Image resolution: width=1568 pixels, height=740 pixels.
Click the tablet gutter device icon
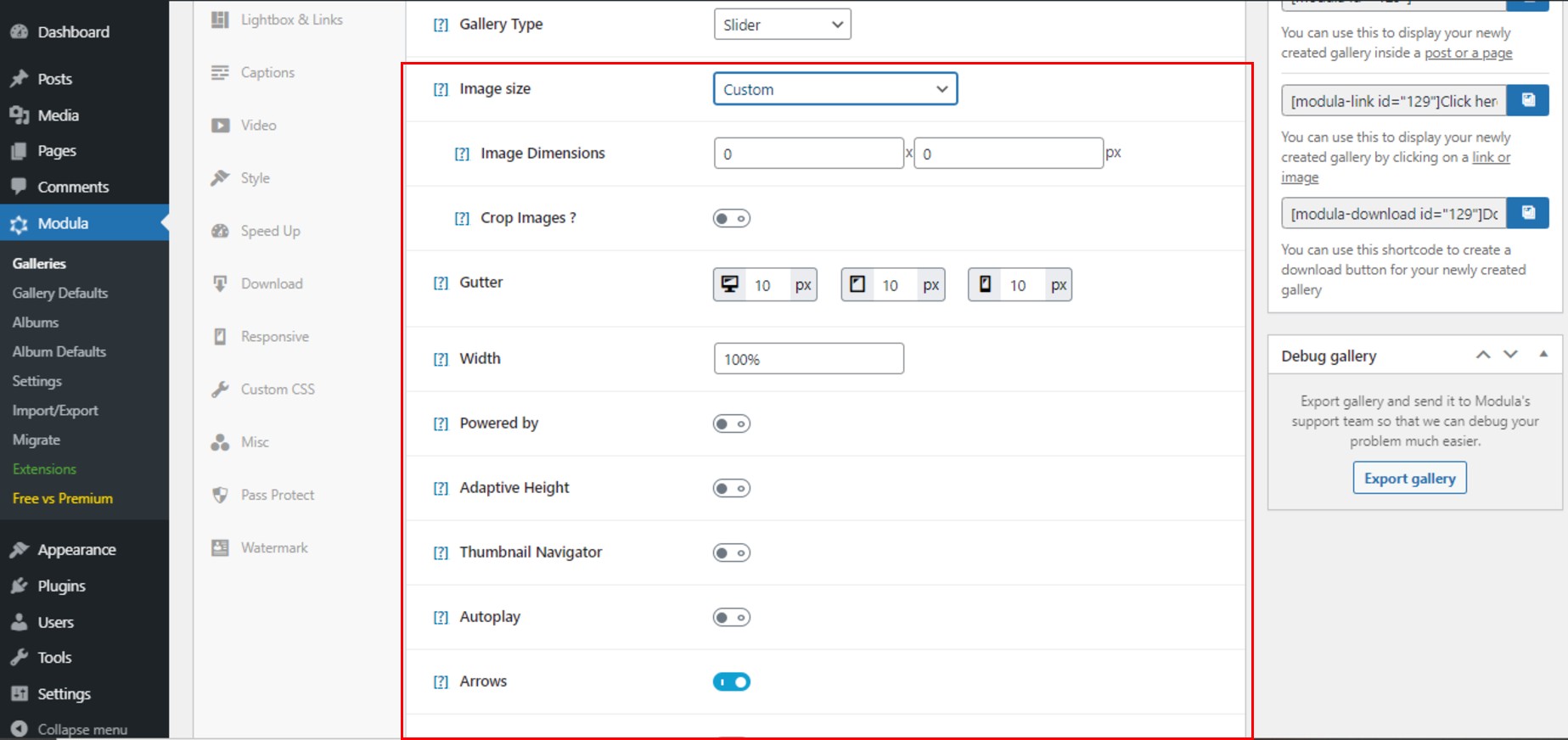pos(857,284)
